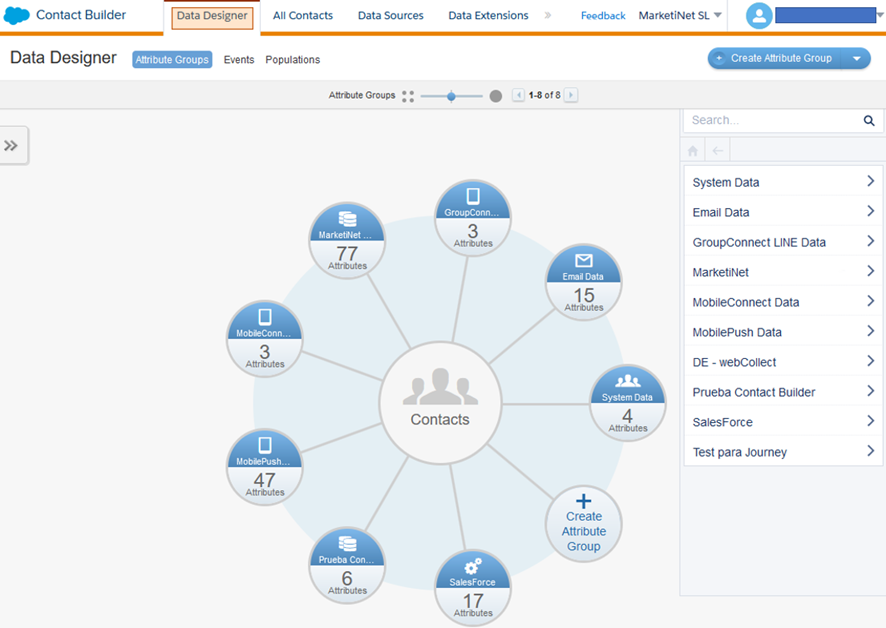Open the Email Data attribute group circle
The image size is (886, 628).
(x=584, y=282)
